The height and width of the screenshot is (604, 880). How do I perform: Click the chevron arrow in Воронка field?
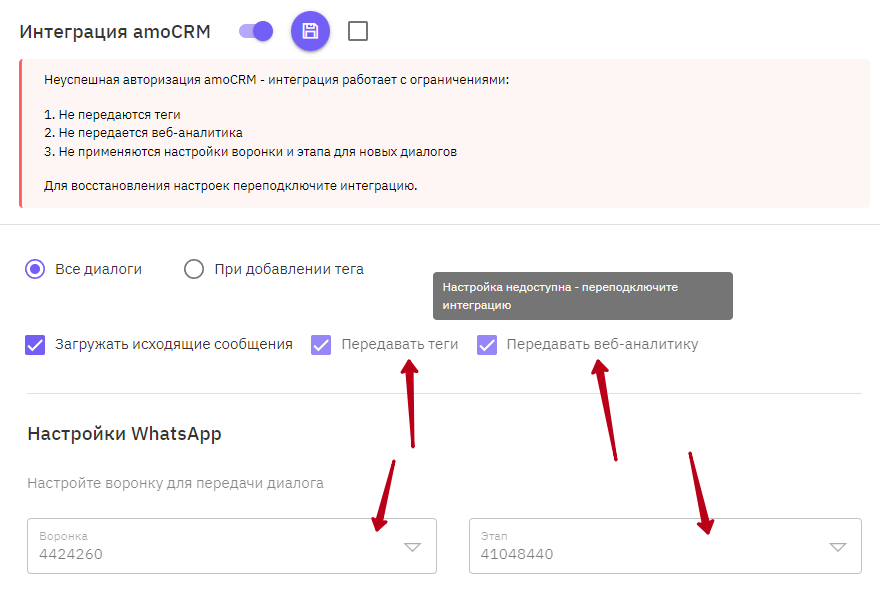[412, 547]
